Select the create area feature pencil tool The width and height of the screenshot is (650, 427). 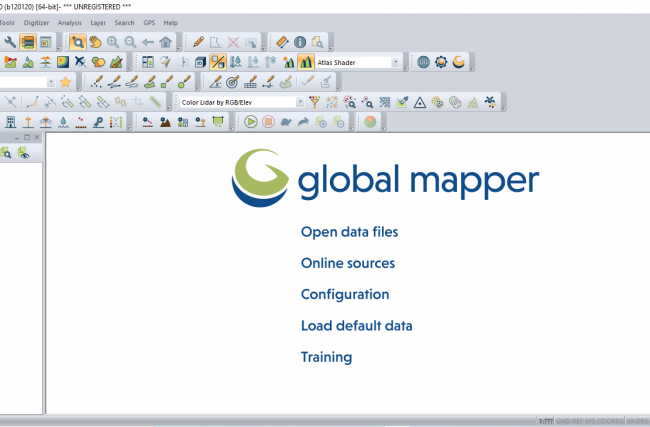coord(149,82)
